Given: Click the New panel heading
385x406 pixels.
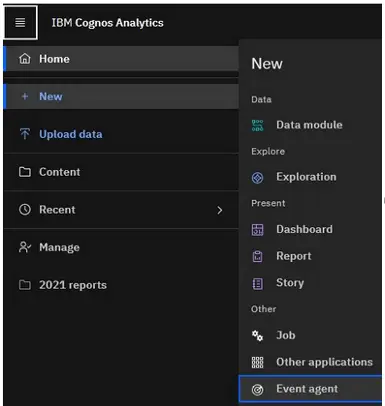Looking at the screenshot, I should click(x=267, y=63).
